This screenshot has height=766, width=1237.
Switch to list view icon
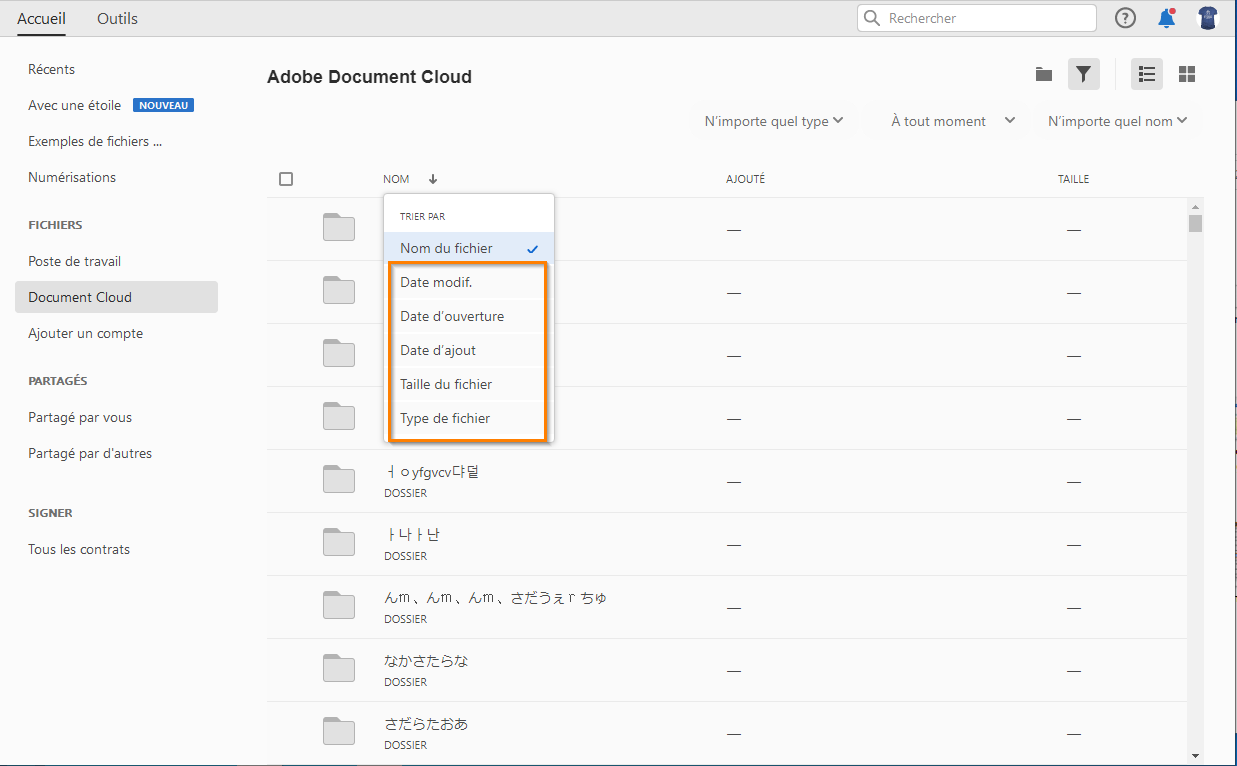click(x=1146, y=74)
